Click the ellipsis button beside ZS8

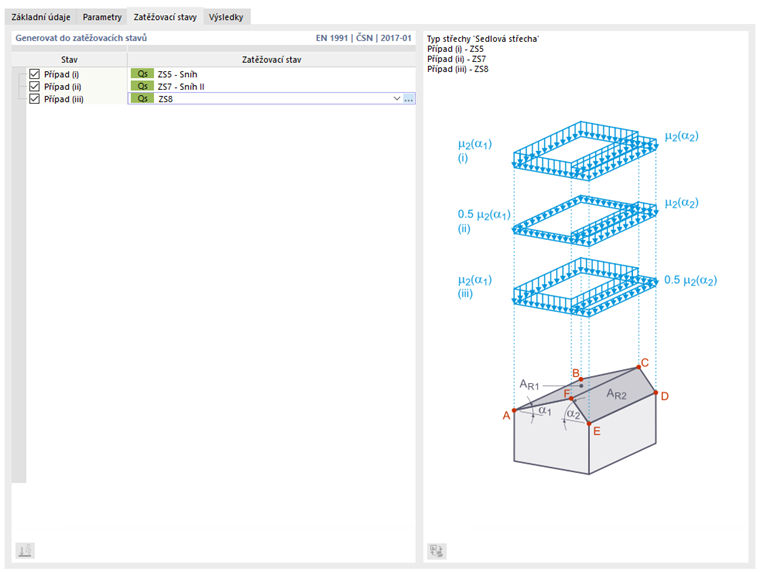409,99
